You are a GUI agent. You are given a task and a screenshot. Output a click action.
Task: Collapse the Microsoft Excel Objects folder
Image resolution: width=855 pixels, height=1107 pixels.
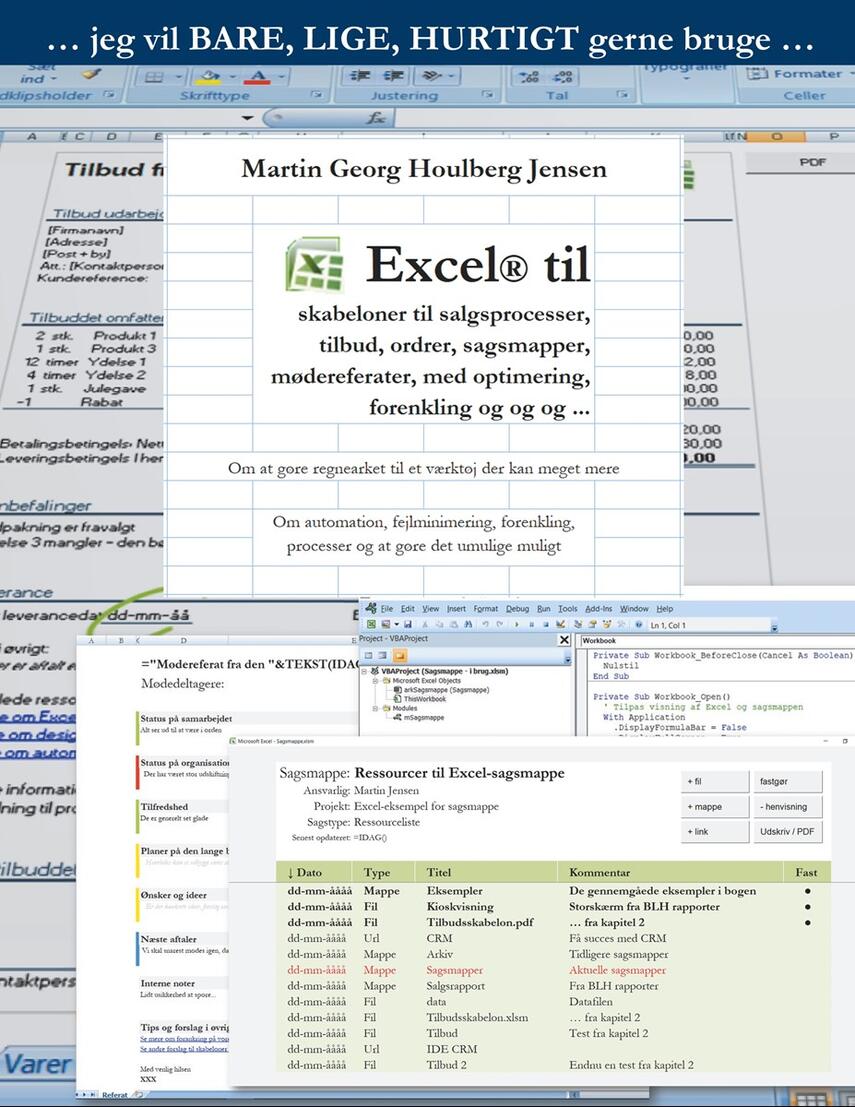tap(376, 681)
